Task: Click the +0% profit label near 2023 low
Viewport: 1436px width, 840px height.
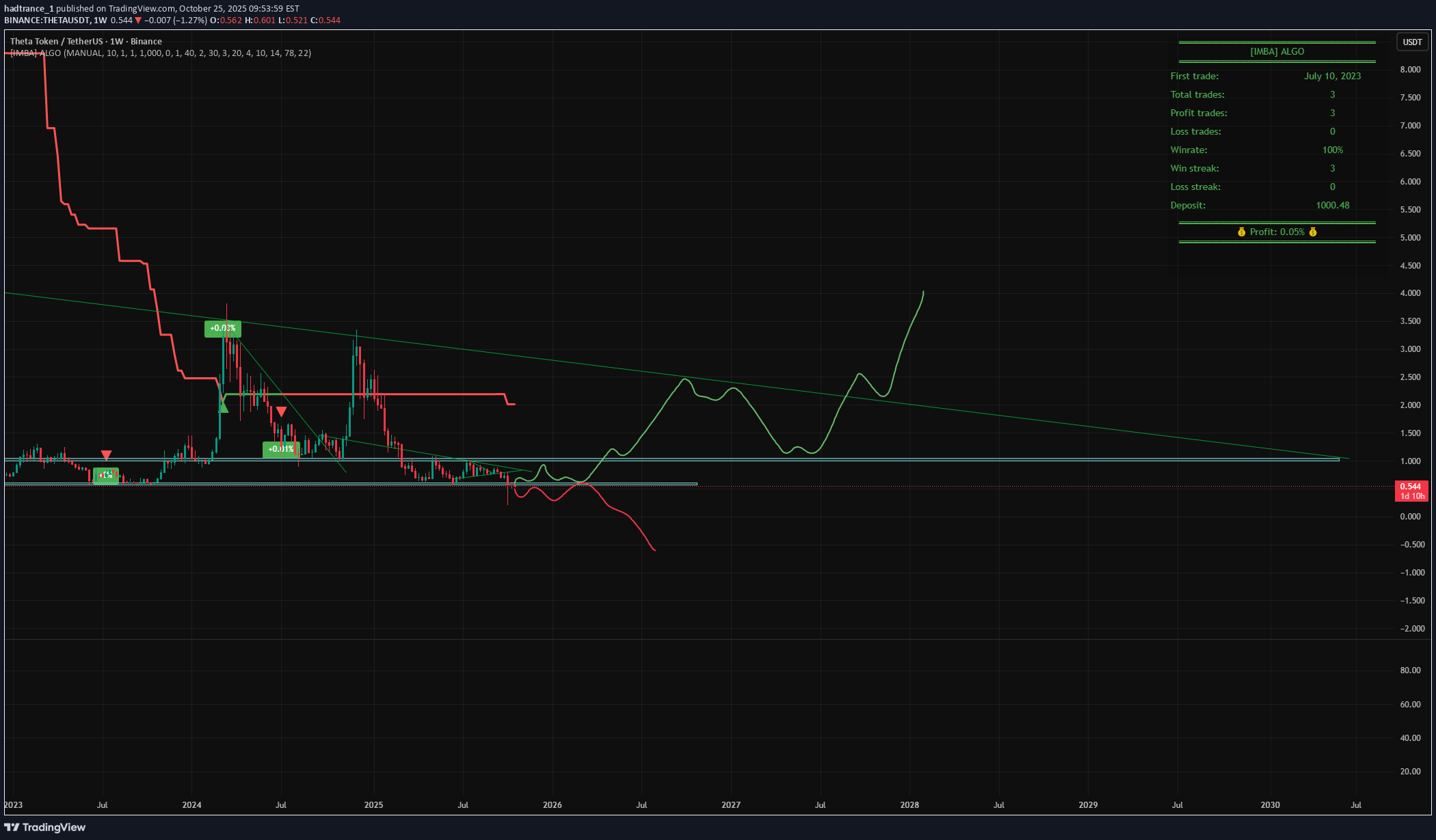Action: coord(106,475)
